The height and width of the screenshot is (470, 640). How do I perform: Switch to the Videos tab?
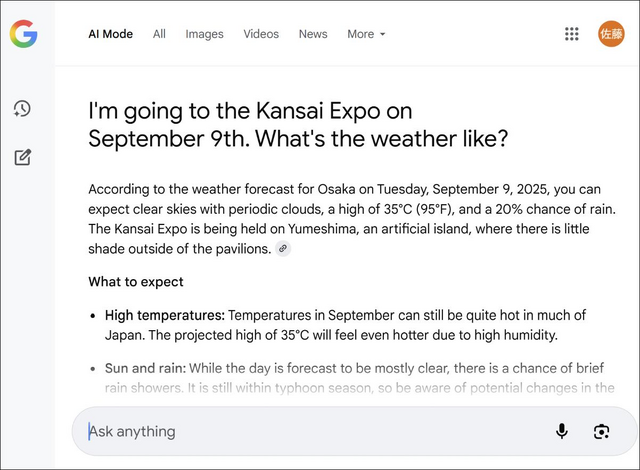pos(261,34)
